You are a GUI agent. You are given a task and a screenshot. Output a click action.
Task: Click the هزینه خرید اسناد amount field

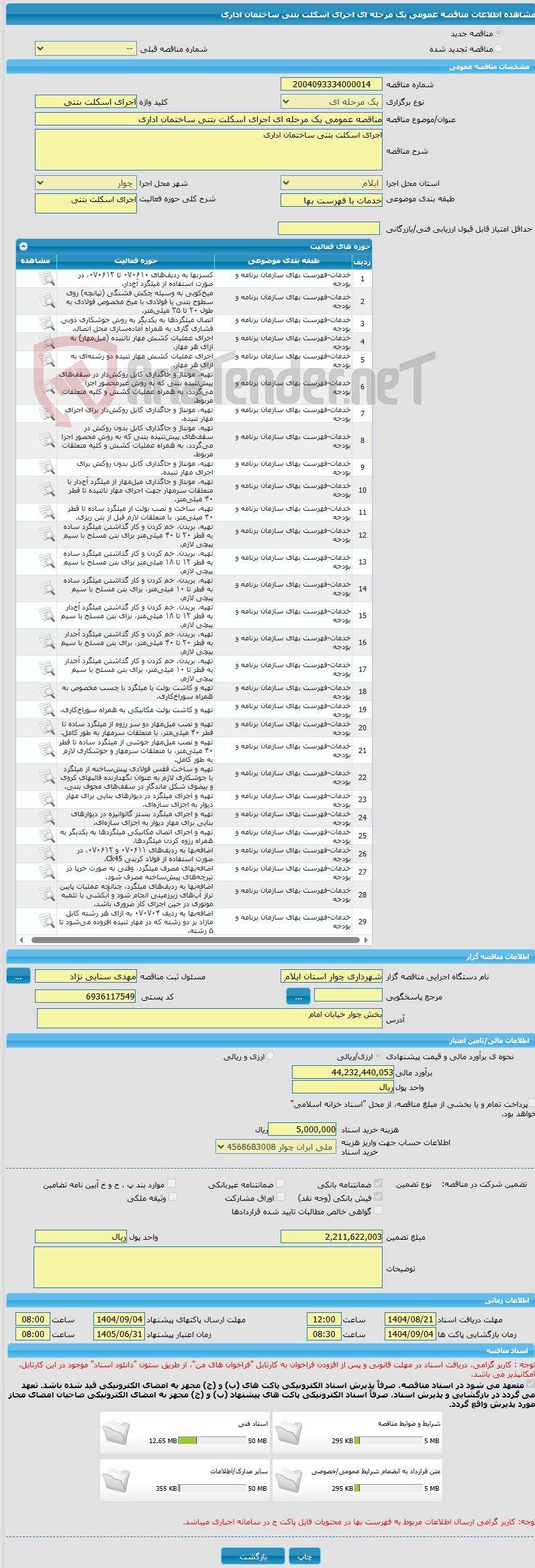(302, 1130)
